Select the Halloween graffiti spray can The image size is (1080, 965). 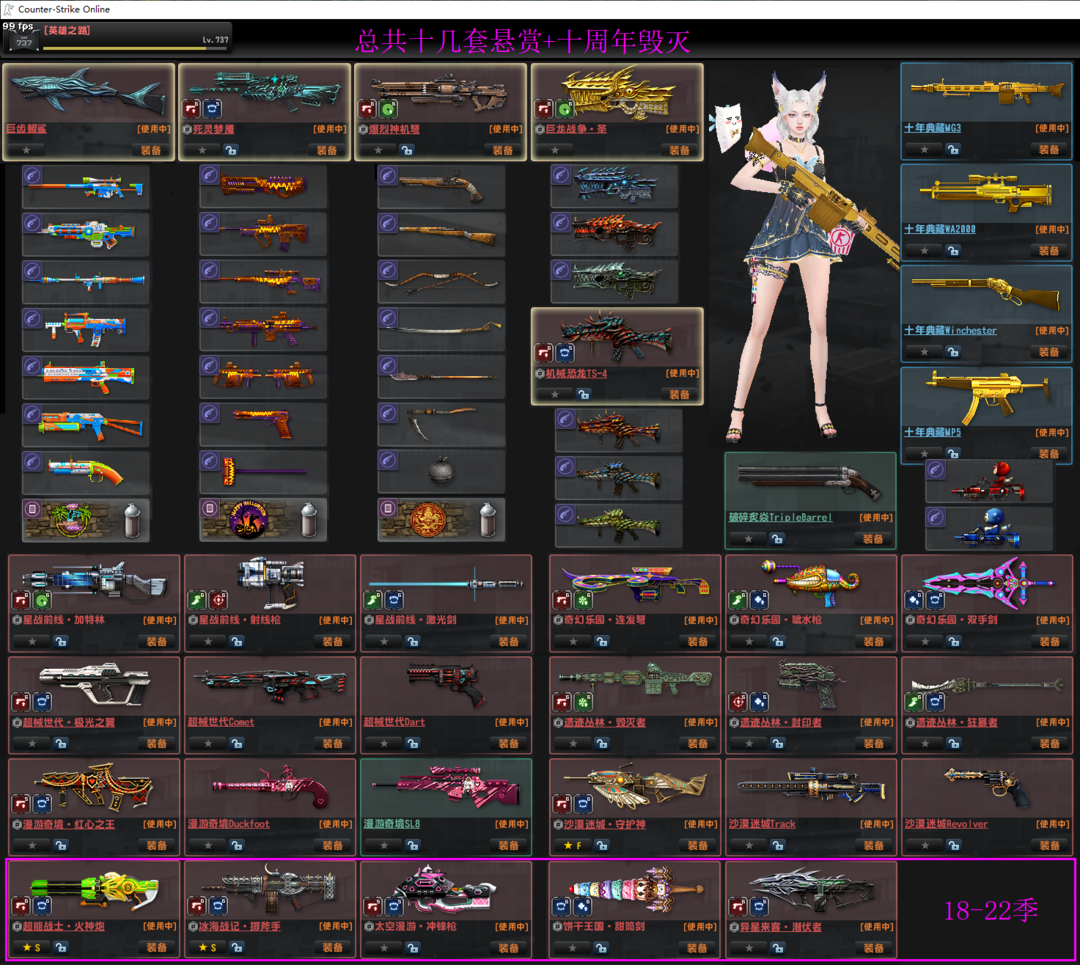point(262,520)
